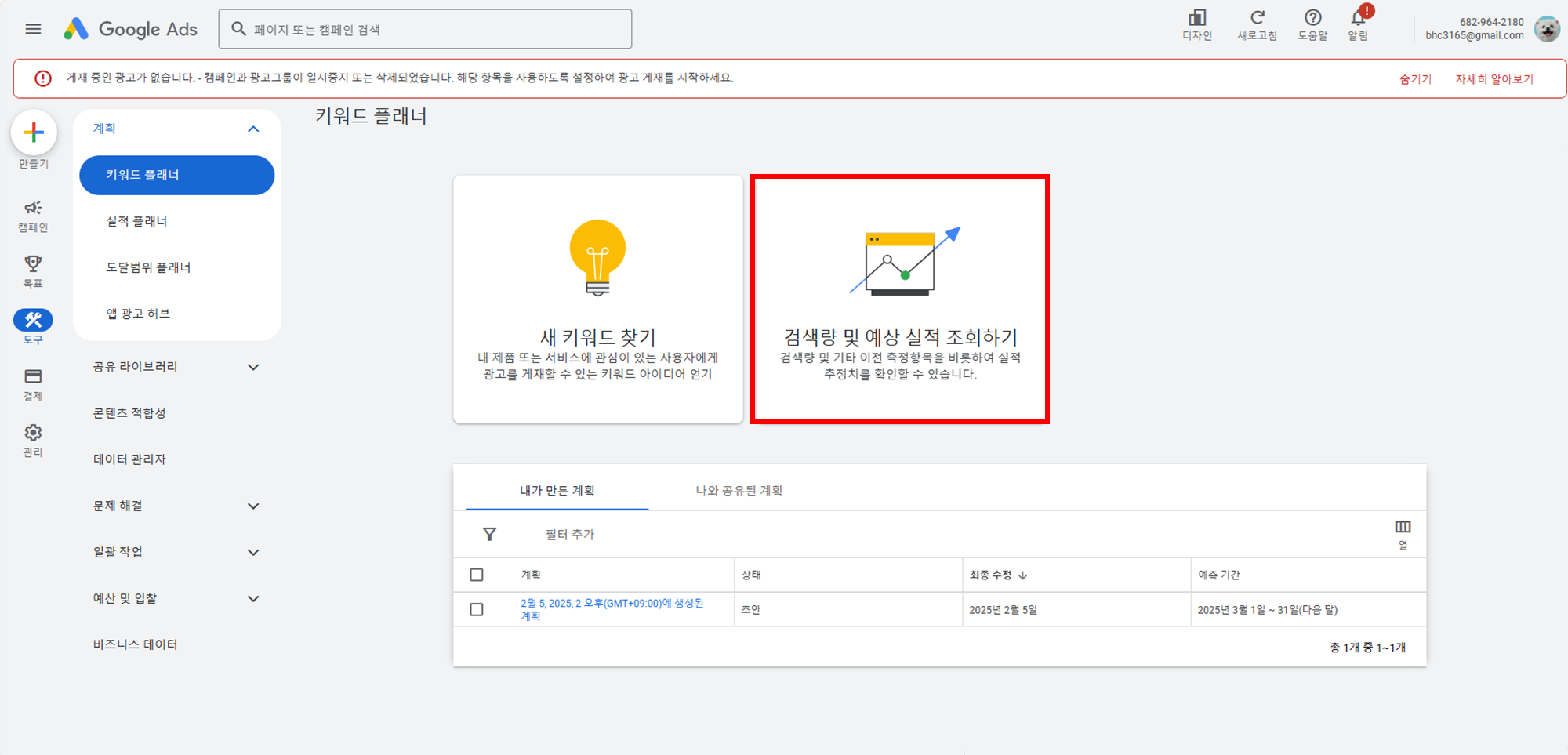Expand the 예산 및 입찰 section
This screenshot has height=755, width=1568.
click(252, 597)
